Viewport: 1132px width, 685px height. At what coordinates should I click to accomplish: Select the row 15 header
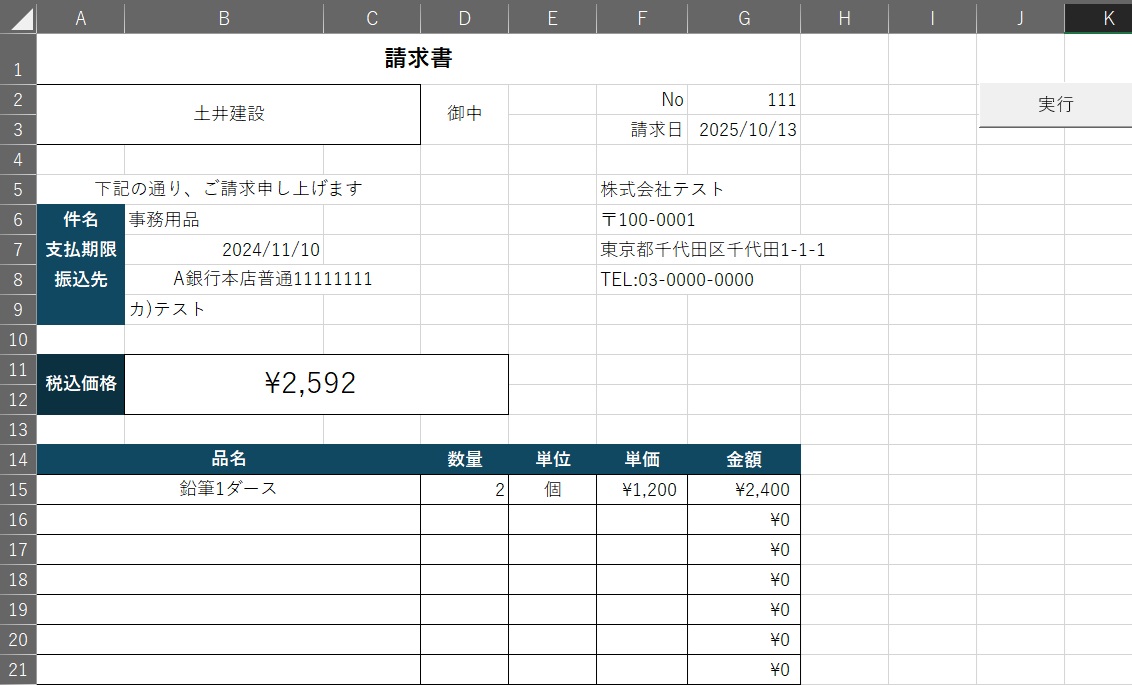coord(18,490)
